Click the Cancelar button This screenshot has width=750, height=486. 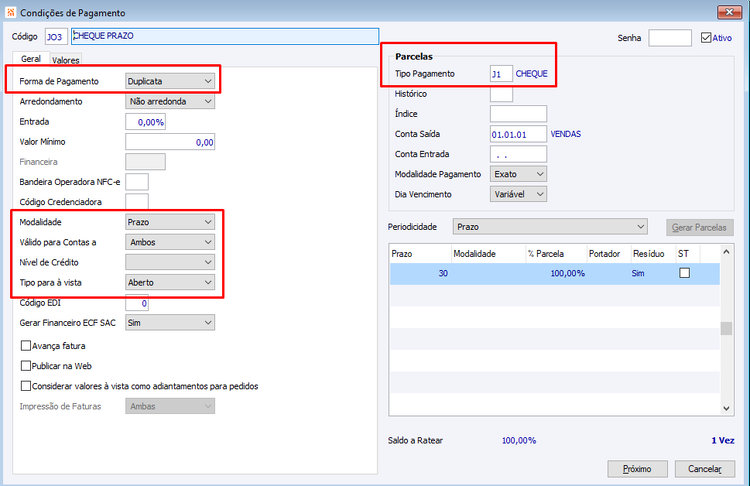pyautogui.click(x=705, y=469)
